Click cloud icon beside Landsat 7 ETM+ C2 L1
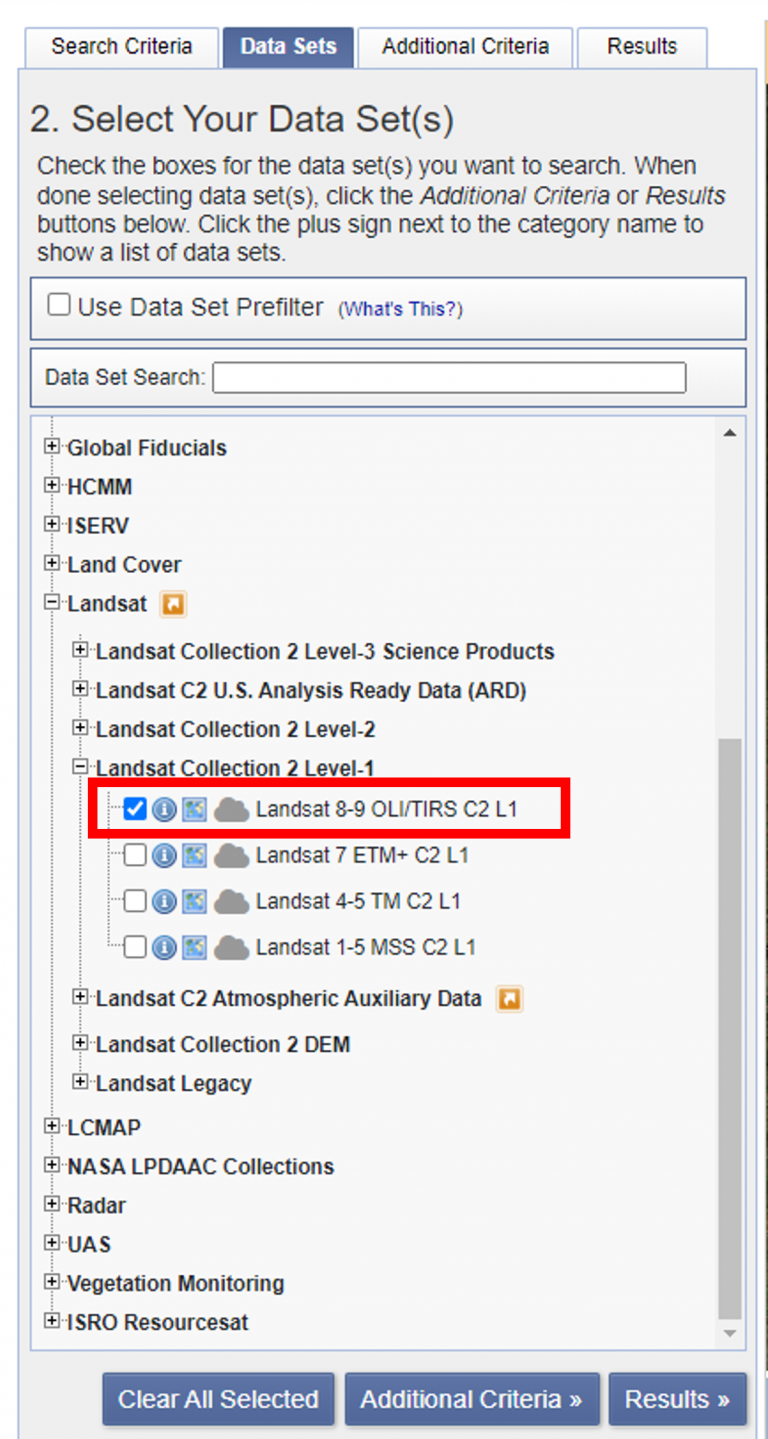Image resolution: width=768 pixels, height=1439 pixels. [232, 855]
